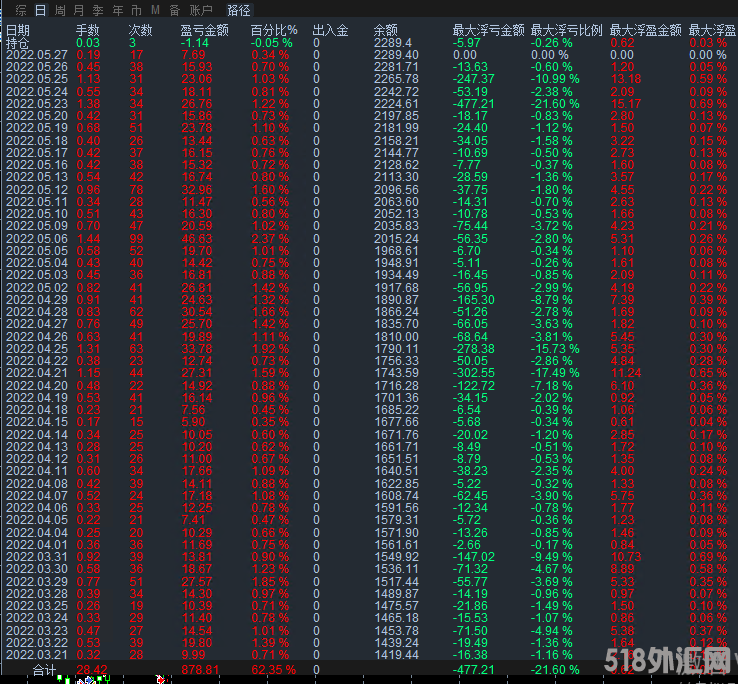This screenshot has width=738, height=684.
Task: Select the 日 daily statistics tab
Action: click(40, 10)
